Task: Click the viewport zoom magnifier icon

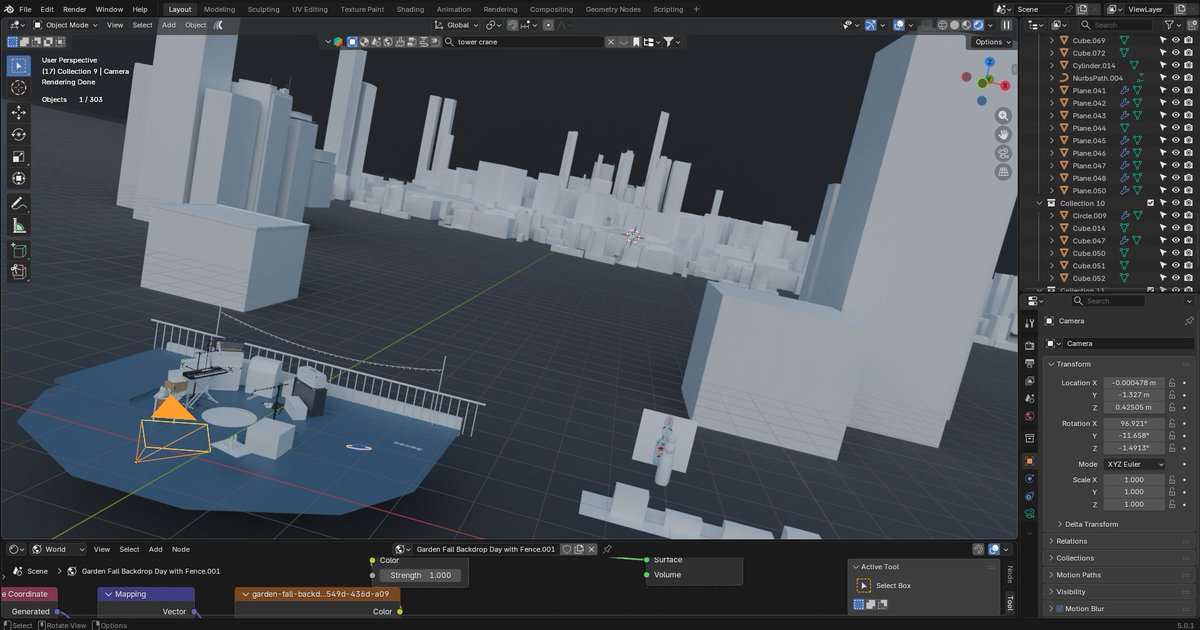Action: [x=1003, y=115]
